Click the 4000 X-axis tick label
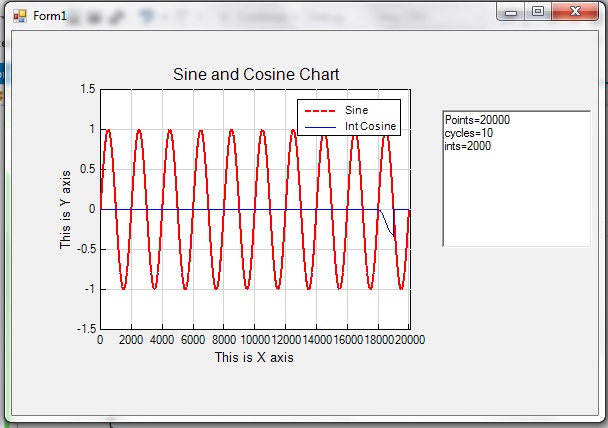This screenshot has height=428, width=608. click(x=162, y=340)
